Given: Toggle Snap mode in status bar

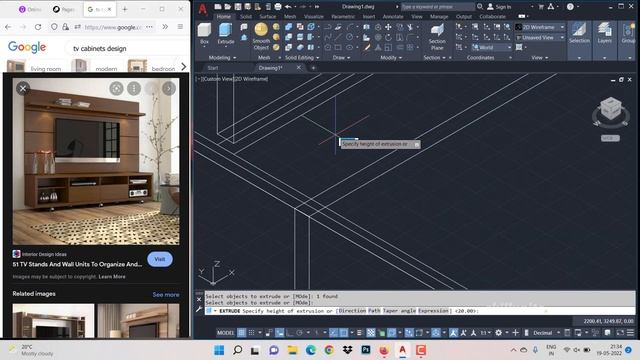Looking at the screenshot, I should point(251,333).
